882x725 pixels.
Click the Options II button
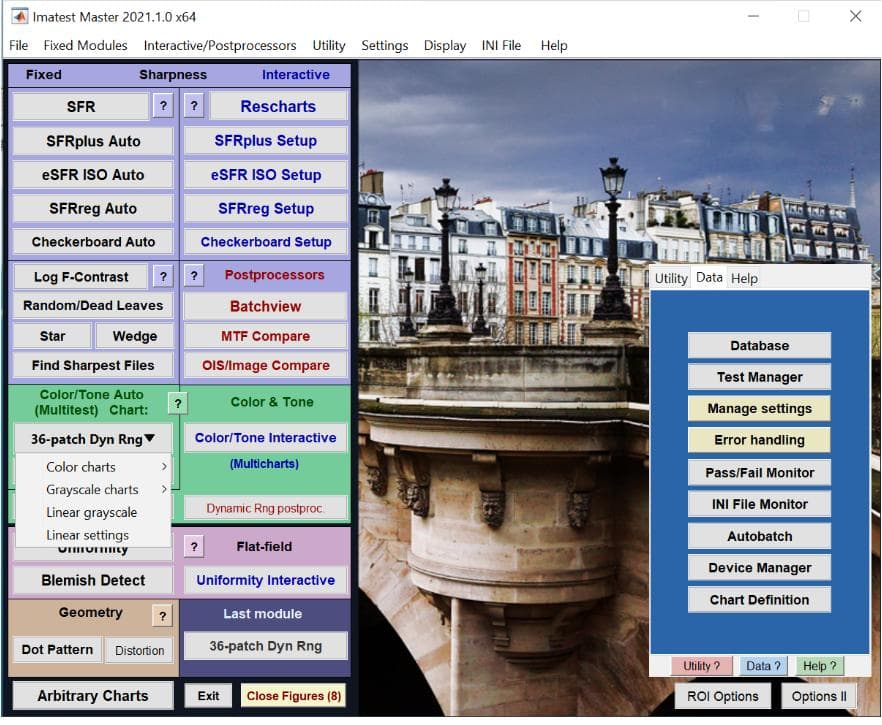pos(819,696)
